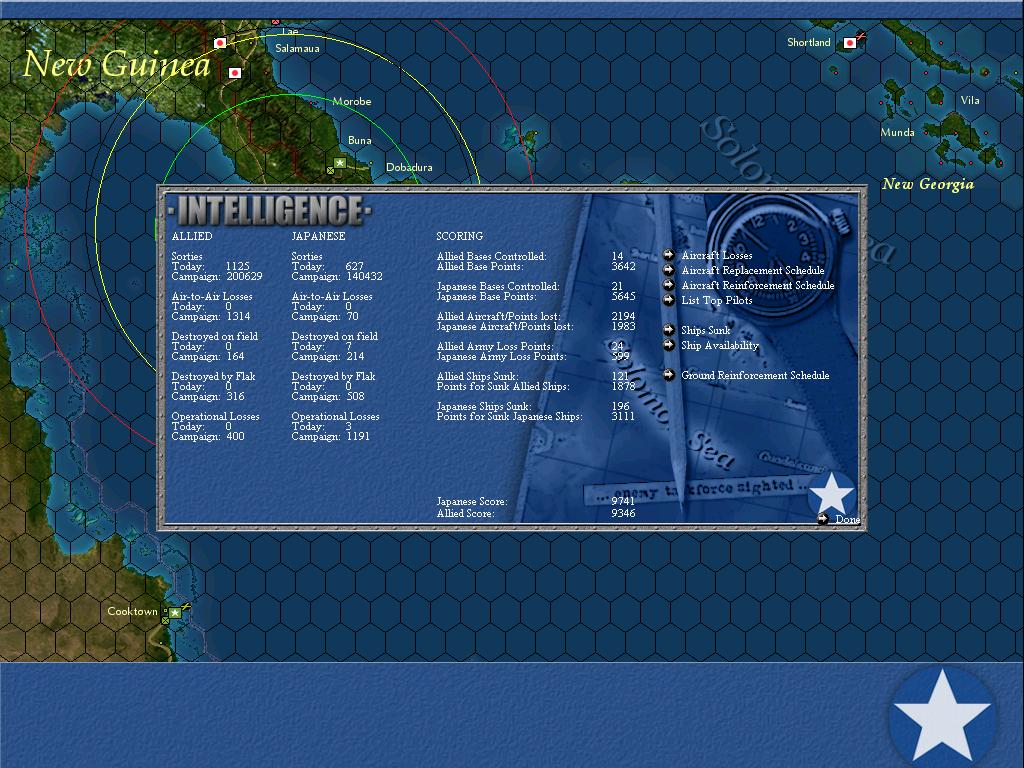Screen dimensions: 1024x768
Task: Click the arrow icon beside Ships Sunk
Action: 668,330
